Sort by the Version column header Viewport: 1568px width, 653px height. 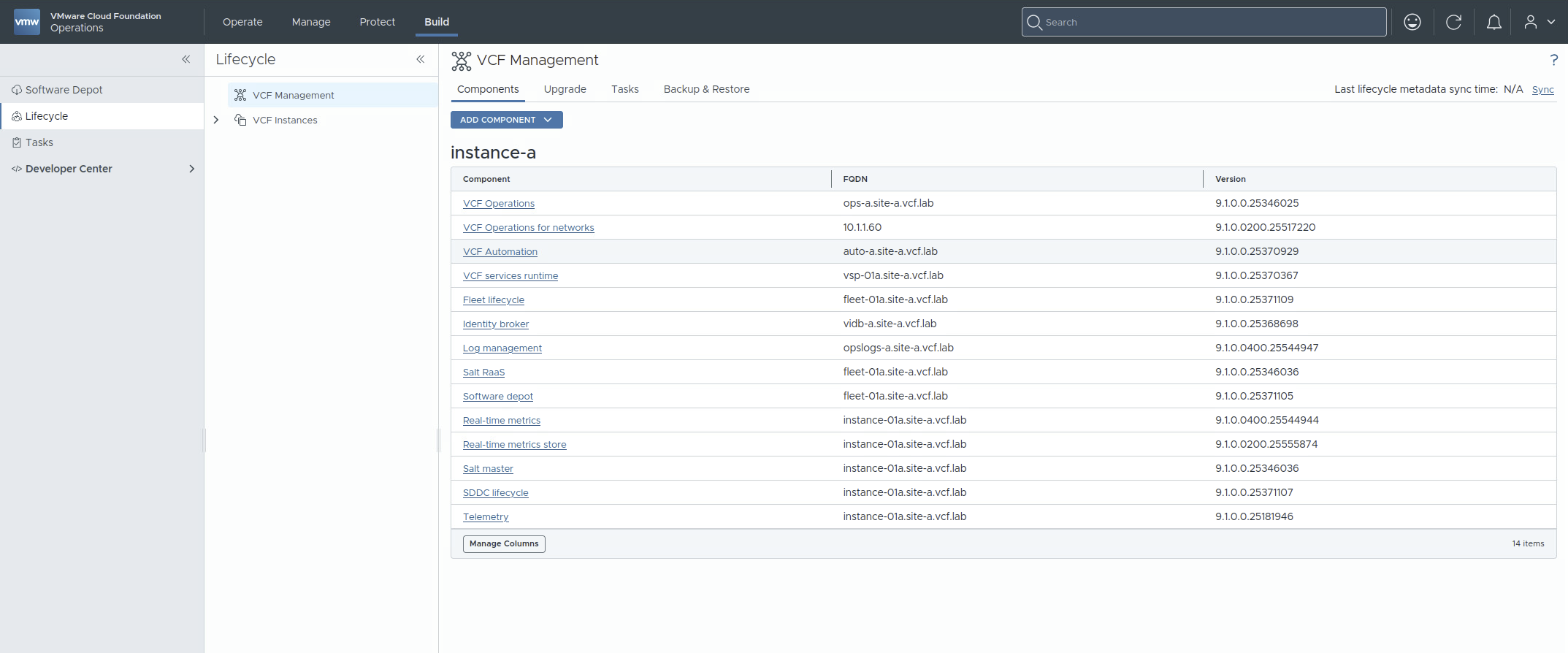(1231, 179)
